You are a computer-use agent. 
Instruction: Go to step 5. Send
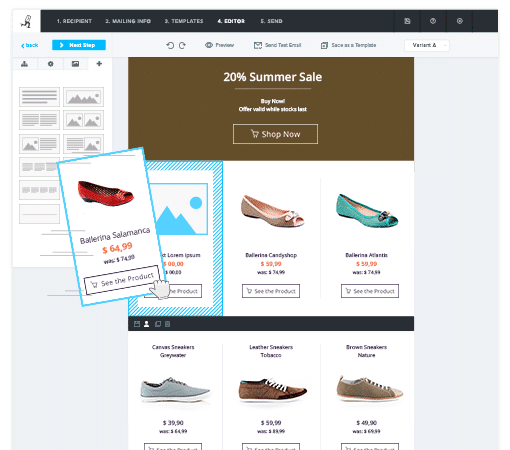pos(271,21)
